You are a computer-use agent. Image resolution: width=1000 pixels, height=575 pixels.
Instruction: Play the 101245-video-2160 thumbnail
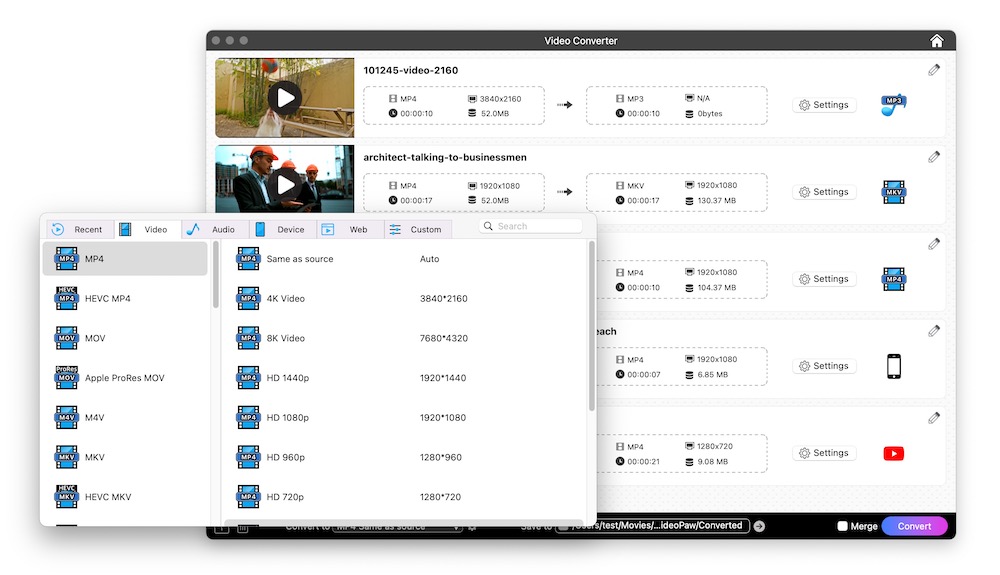pyautogui.click(x=285, y=97)
